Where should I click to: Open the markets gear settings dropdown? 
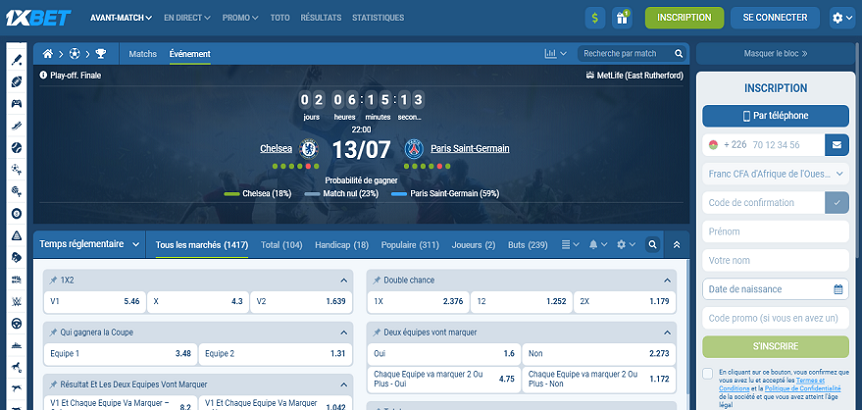tap(626, 245)
